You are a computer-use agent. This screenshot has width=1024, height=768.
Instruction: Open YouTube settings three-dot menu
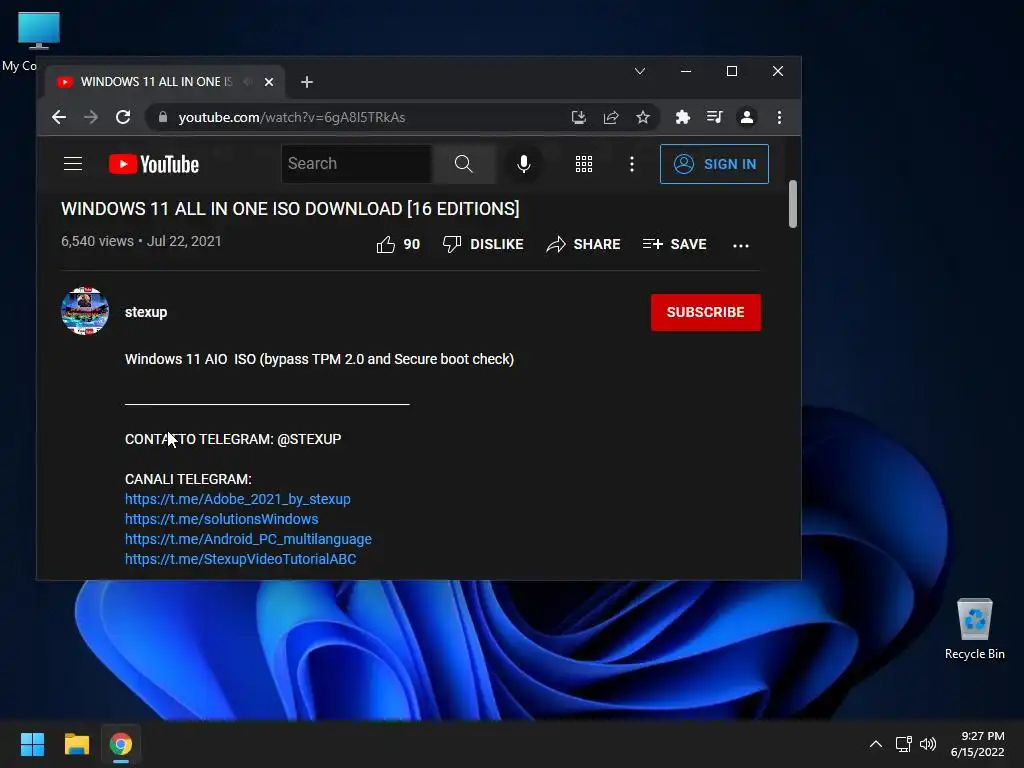(x=632, y=164)
